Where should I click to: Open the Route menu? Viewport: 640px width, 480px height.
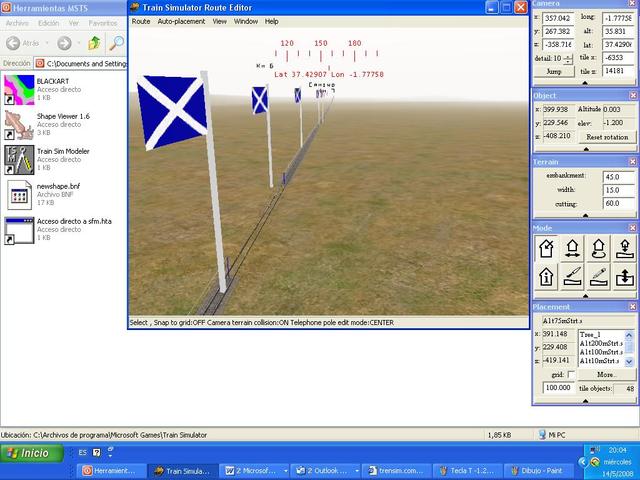[x=141, y=21]
